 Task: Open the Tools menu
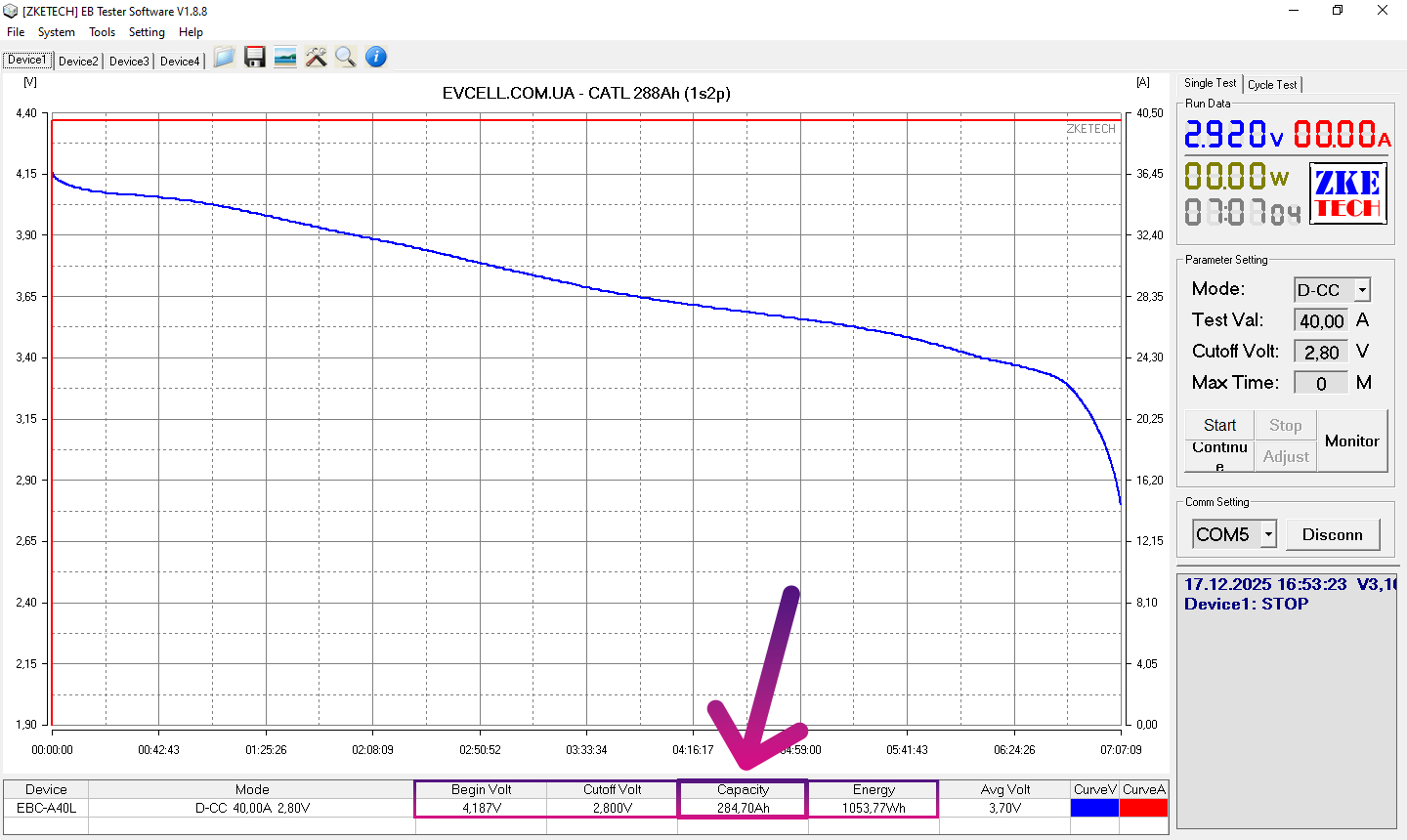(x=102, y=32)
